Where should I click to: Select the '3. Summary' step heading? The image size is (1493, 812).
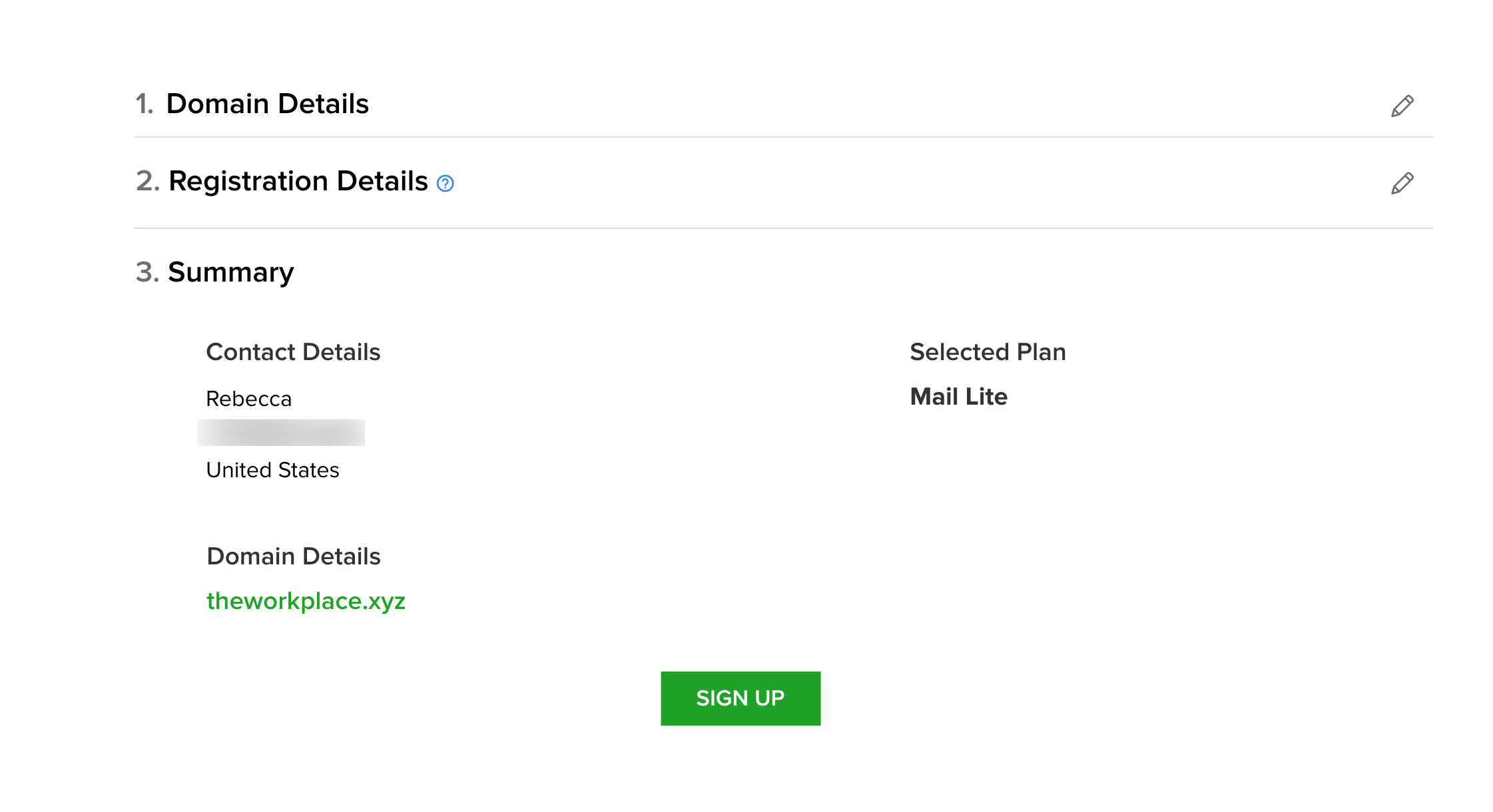tap(230, 272)
